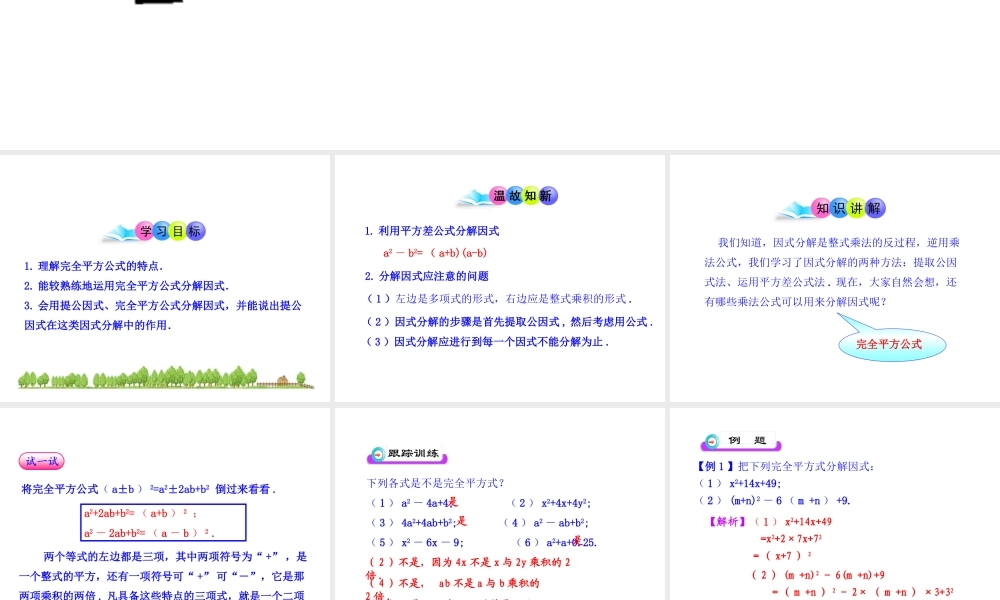Click the green tree row decoration
Screen dimensions: 1000x600
(x=140, y=378)
